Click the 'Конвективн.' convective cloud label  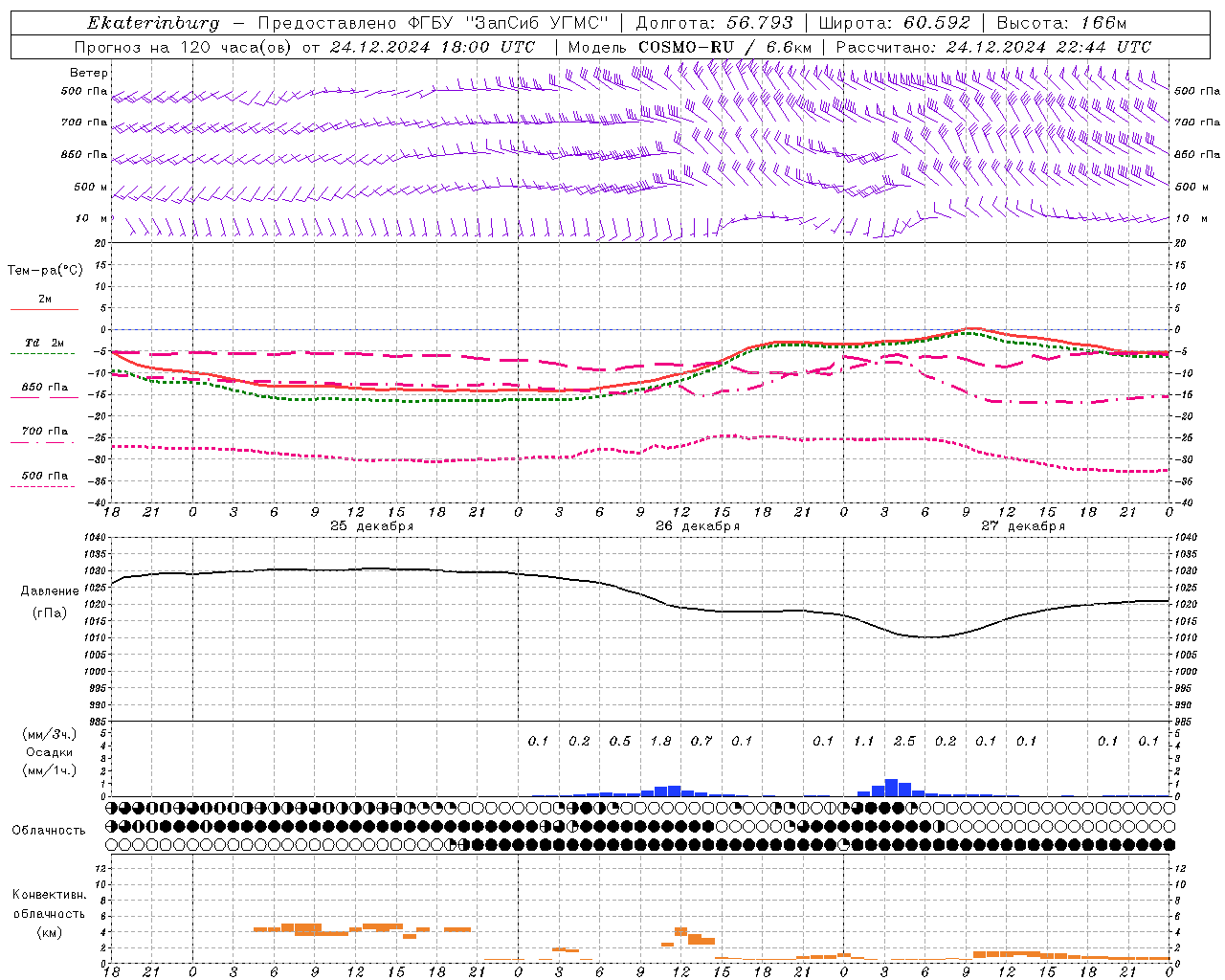(50, 896)
